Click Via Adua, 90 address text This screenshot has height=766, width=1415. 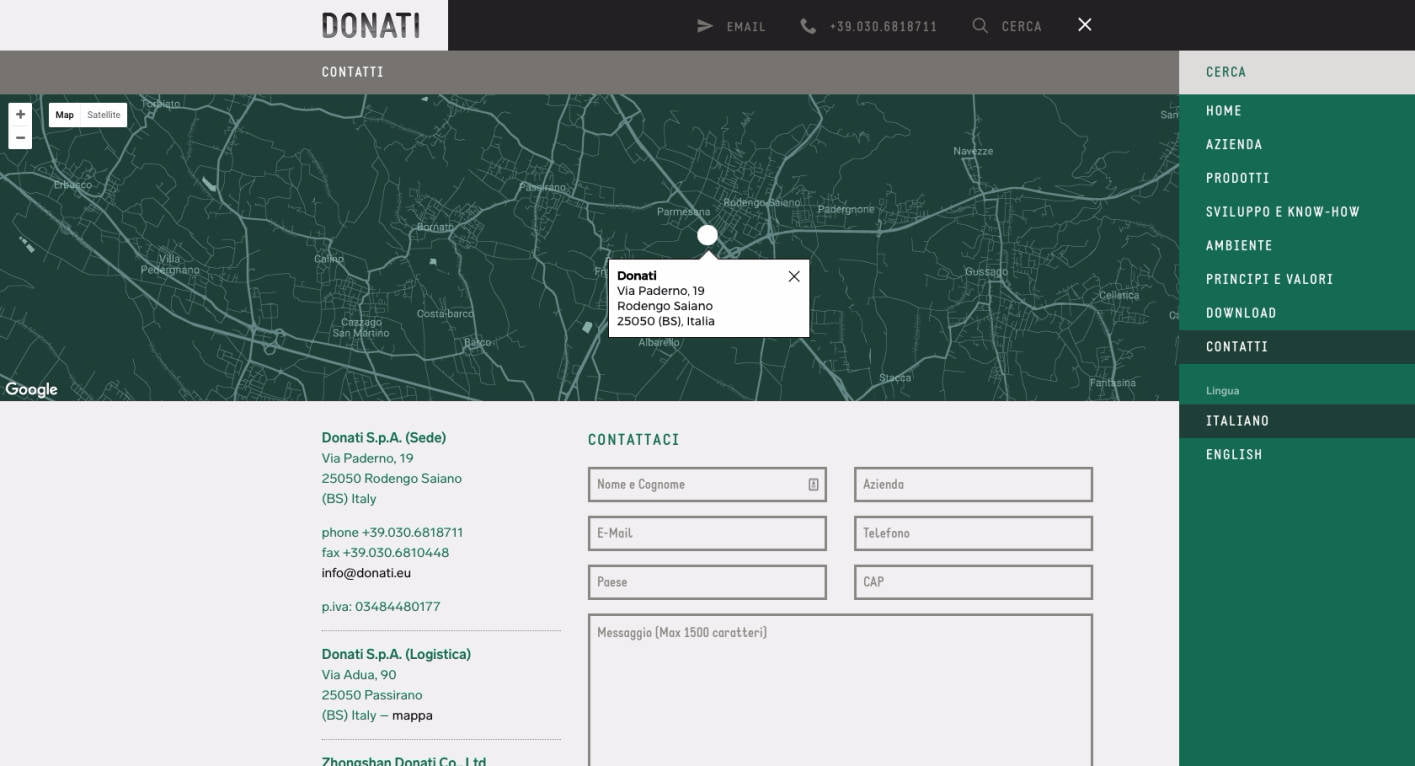coord(359,675)
